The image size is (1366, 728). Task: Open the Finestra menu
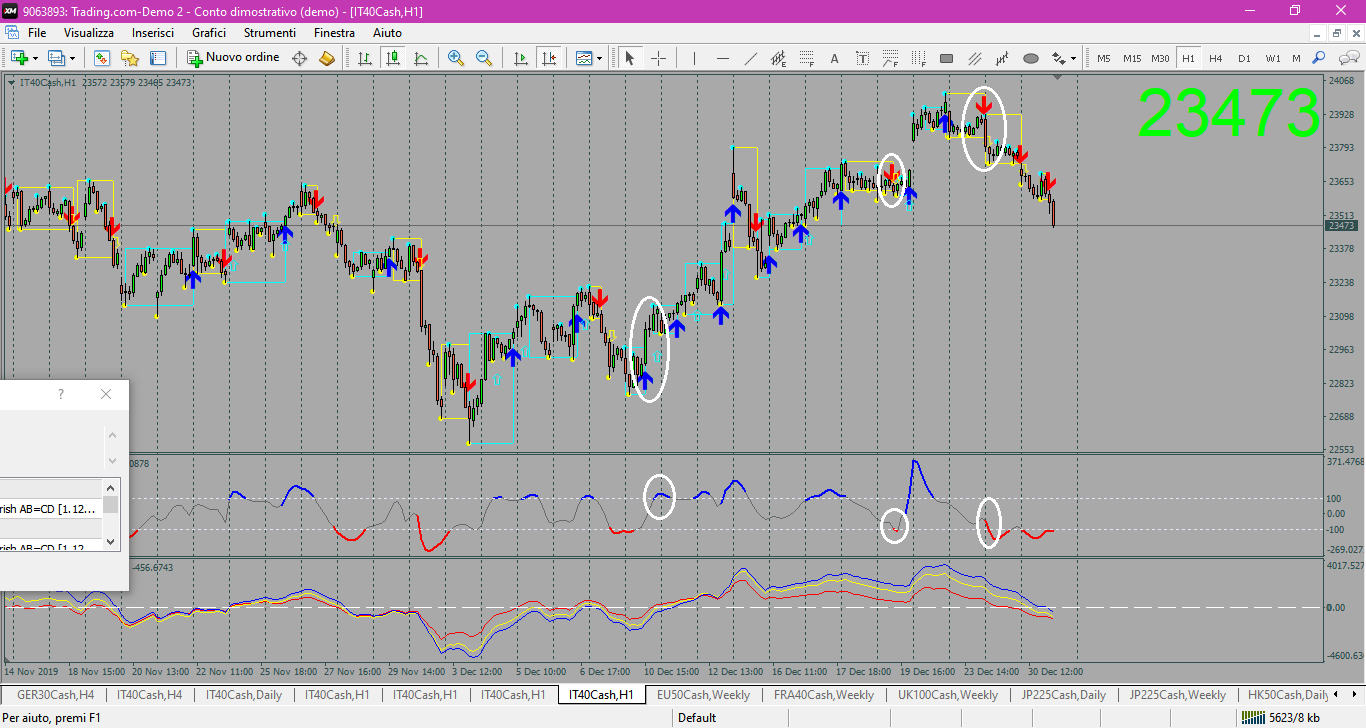334,33
